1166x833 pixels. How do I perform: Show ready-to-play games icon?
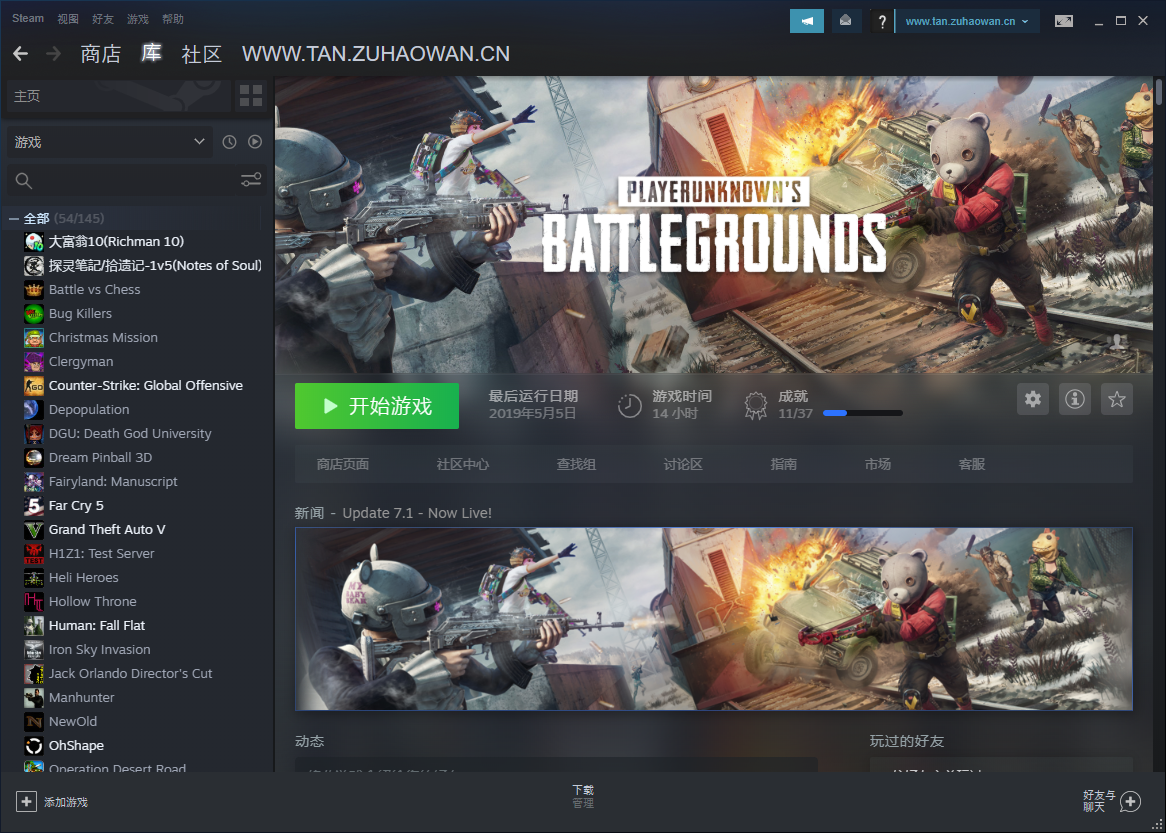[x=255, y=141]
